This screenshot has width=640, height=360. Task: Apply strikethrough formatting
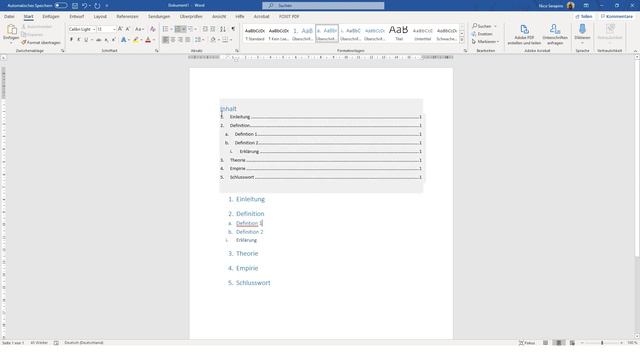click(x=98, y=40)
